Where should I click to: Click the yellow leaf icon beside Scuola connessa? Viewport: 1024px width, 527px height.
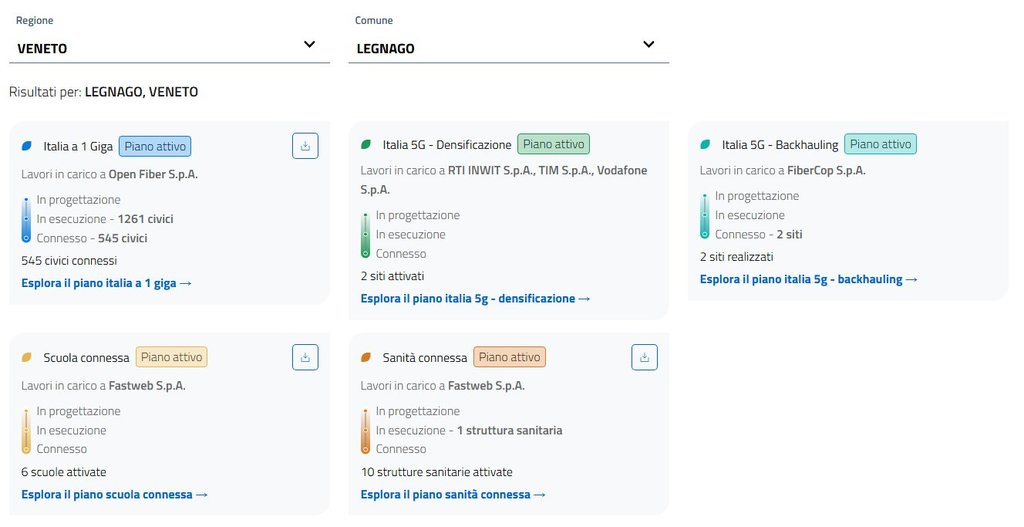click(x=27, y=357)
